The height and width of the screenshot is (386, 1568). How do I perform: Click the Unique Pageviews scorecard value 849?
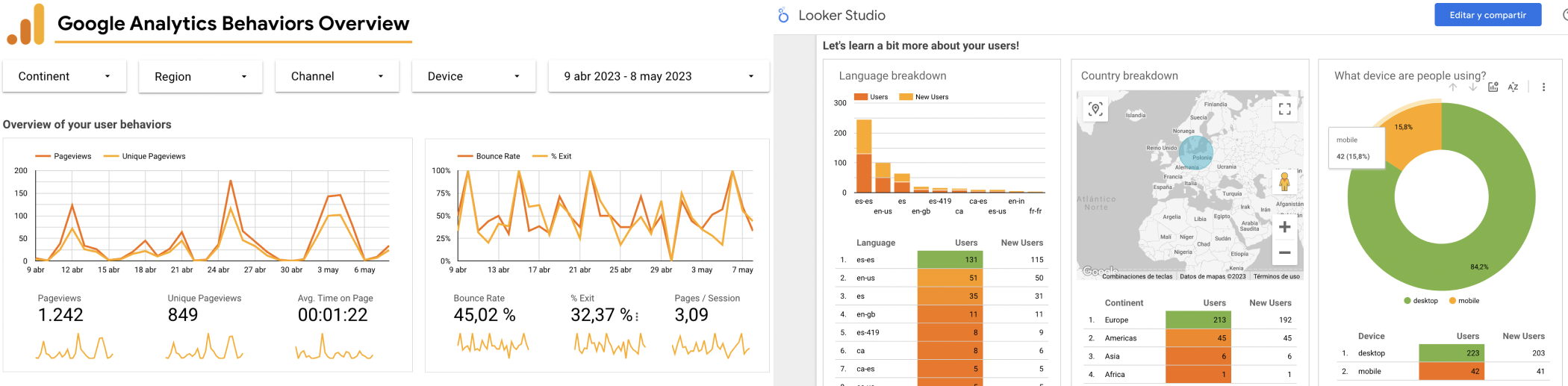coord(183,315)
